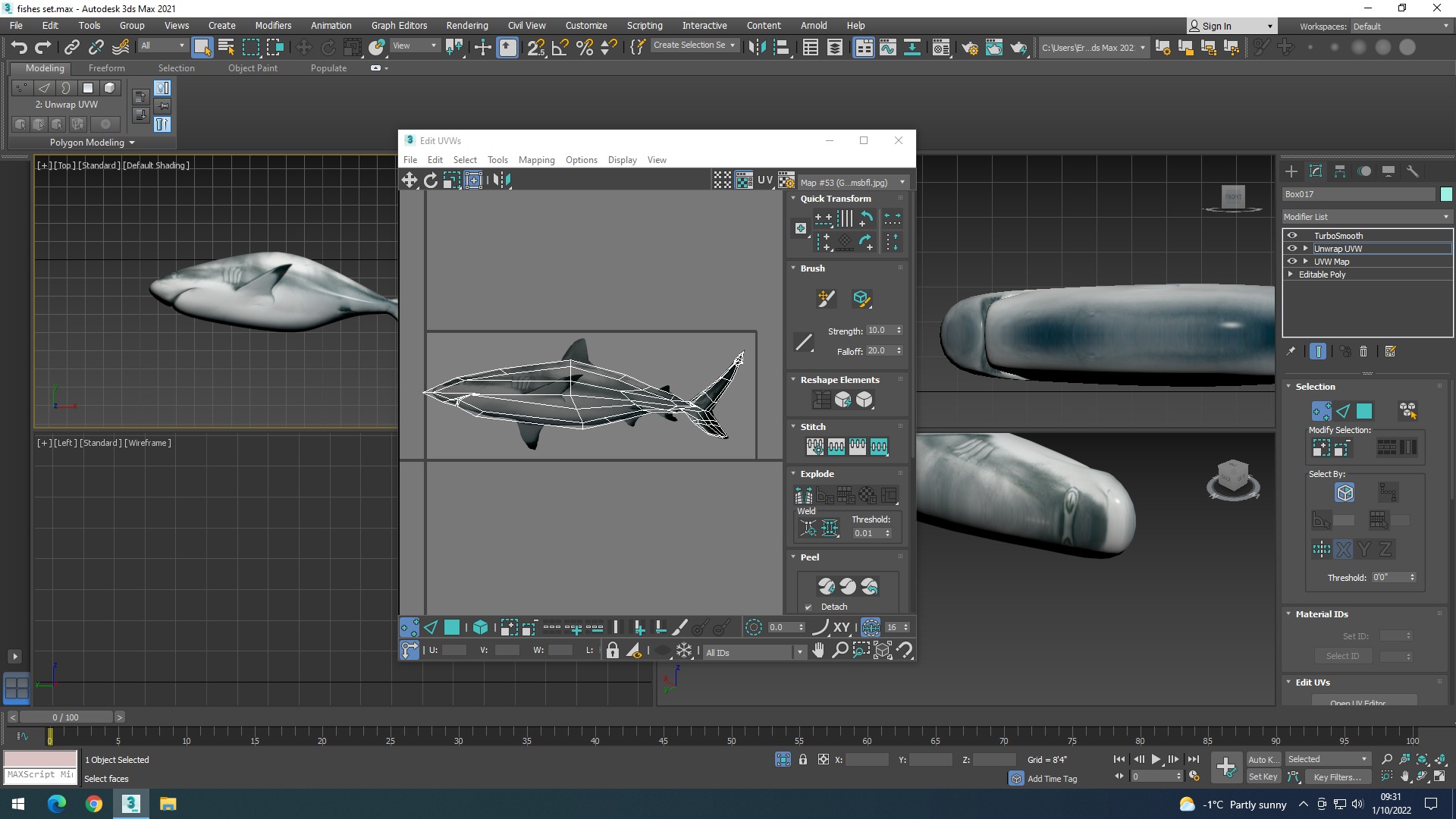Viewport: 1456px width, 819px height.
Task: Open the Workspaces Default dropdown
Action: tap(1401, 27)
